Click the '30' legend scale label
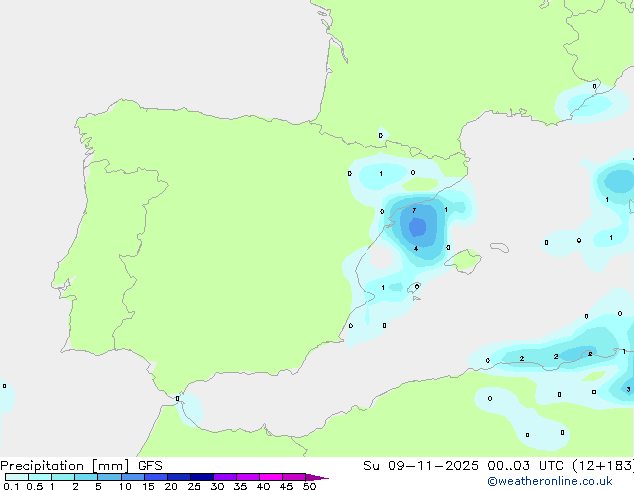 pyautogui.click(x=217, y=486)
